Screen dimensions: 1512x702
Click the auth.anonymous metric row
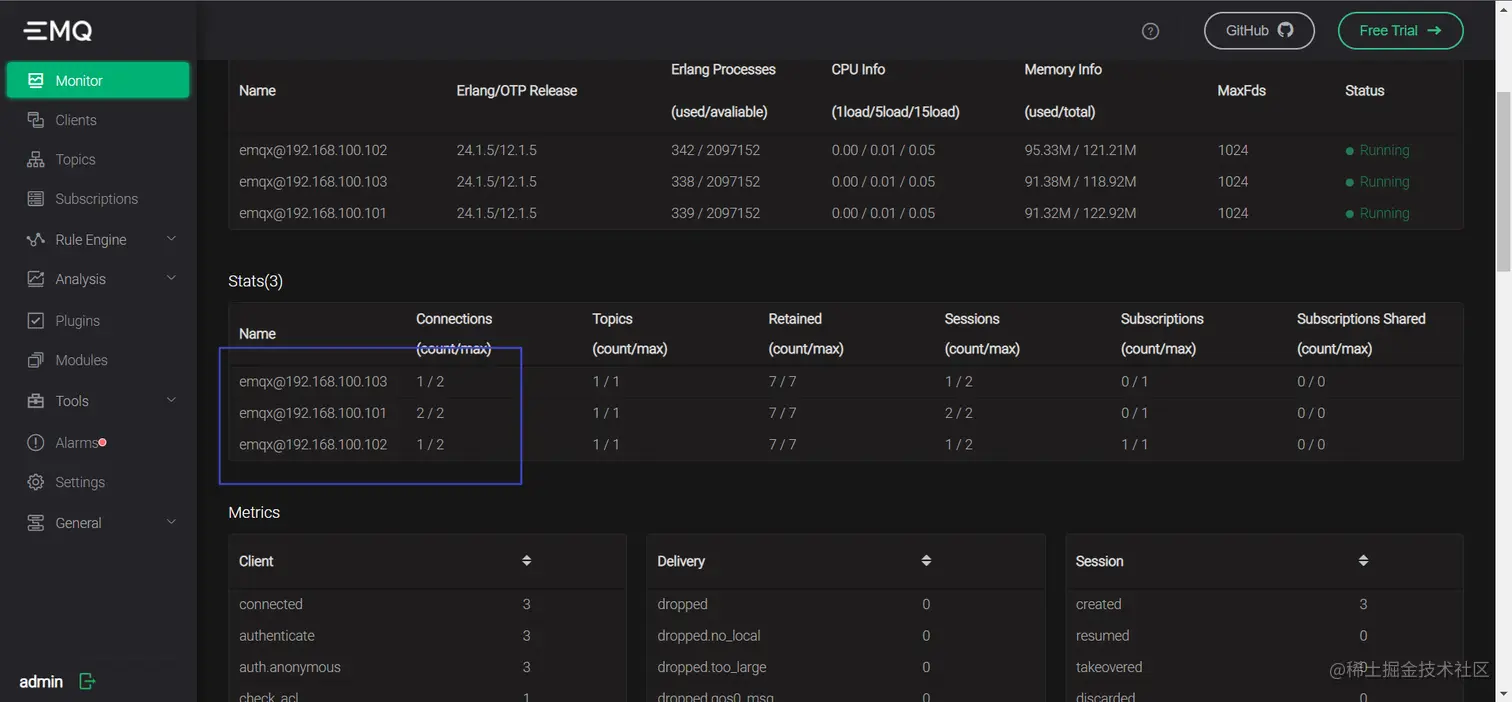427,667
